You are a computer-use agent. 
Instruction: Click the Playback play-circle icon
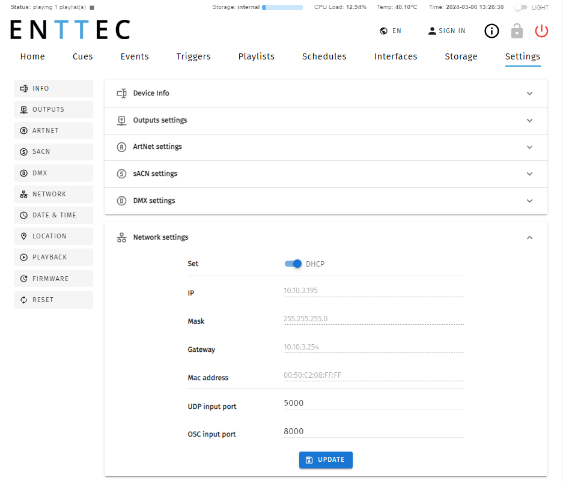pyautogui.click(x=24, y=257)
